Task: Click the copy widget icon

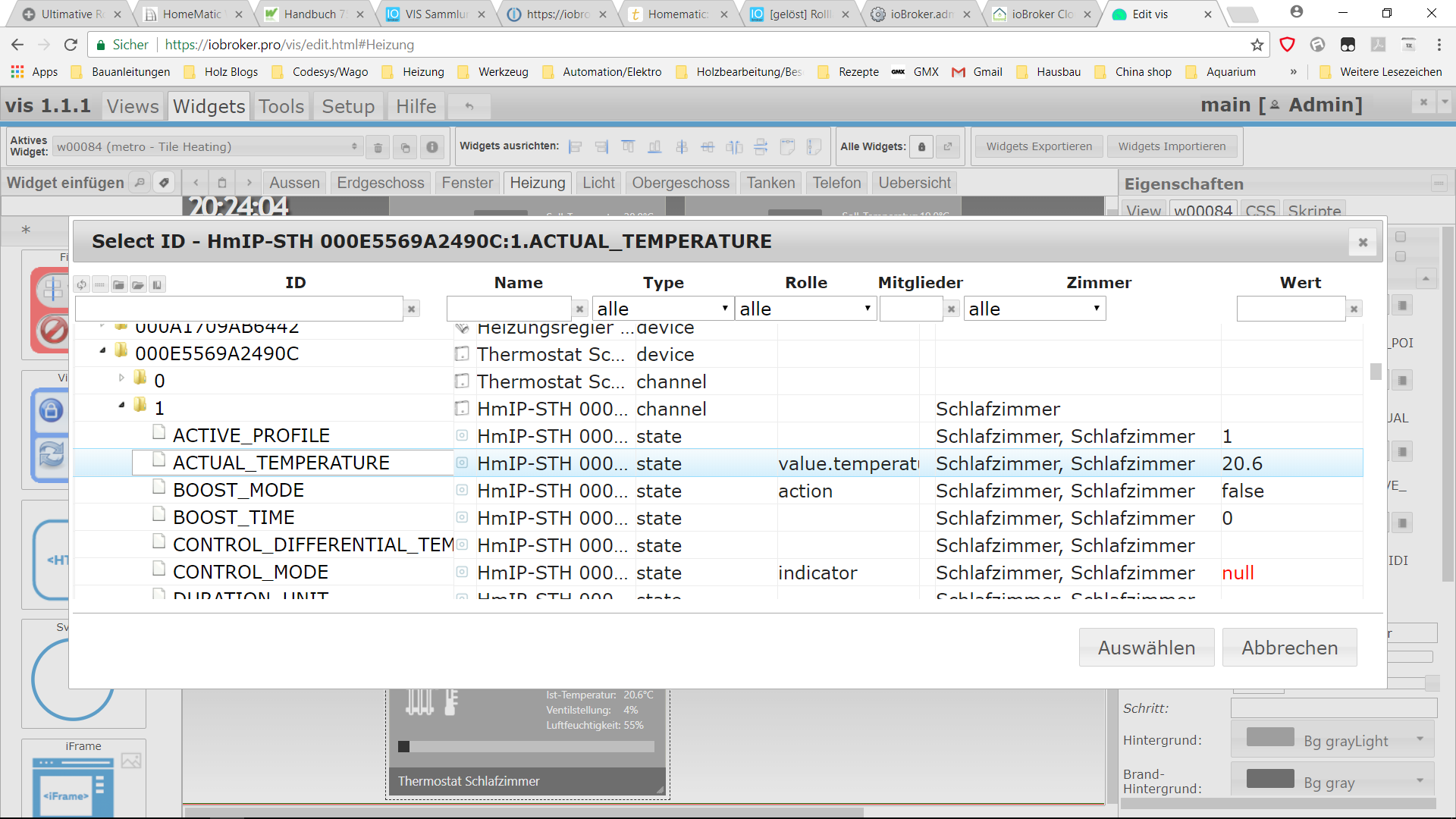Action: (x=405, y=147)
